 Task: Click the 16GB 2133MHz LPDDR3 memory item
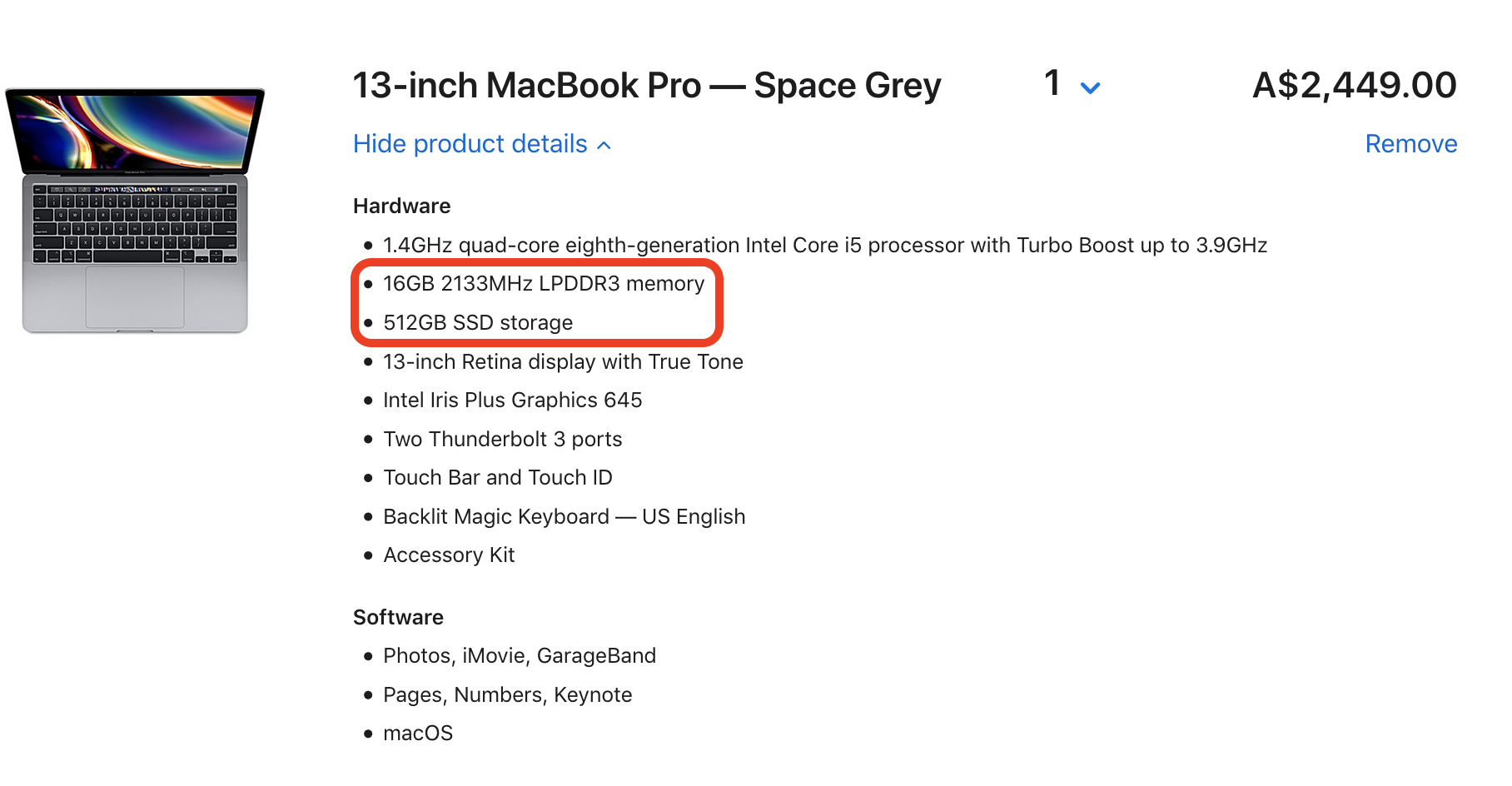pos(544,284)
